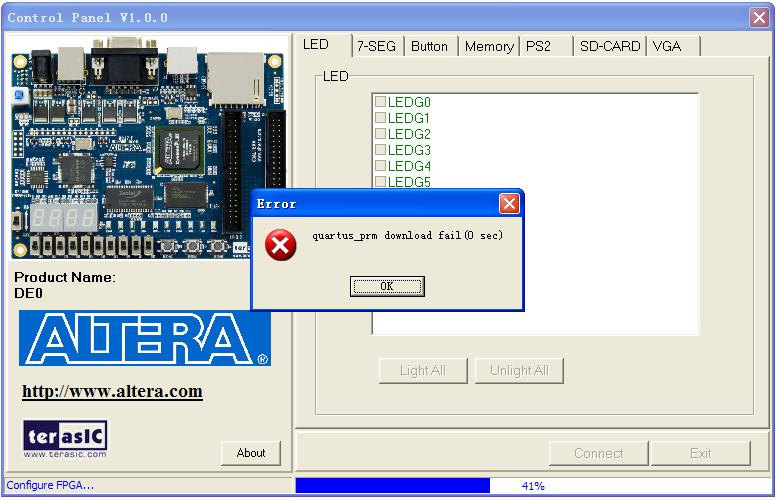Toggle the LEDG1 checkbox
Screen dimensions: 776x500
tap(380, 117)
